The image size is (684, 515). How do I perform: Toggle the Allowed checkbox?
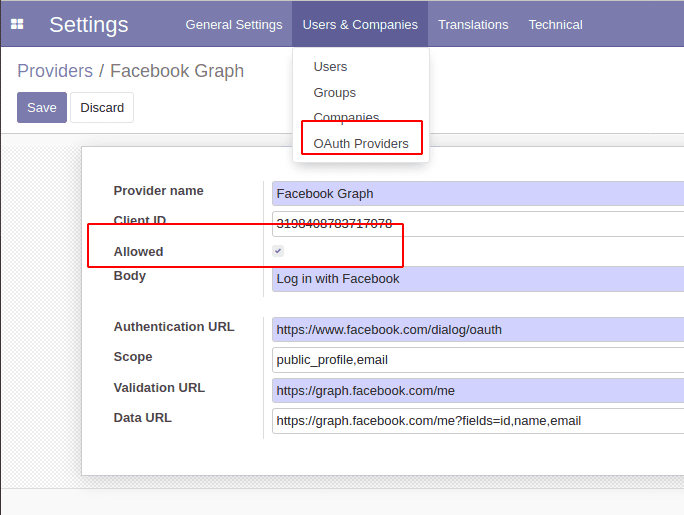[278, 251]
